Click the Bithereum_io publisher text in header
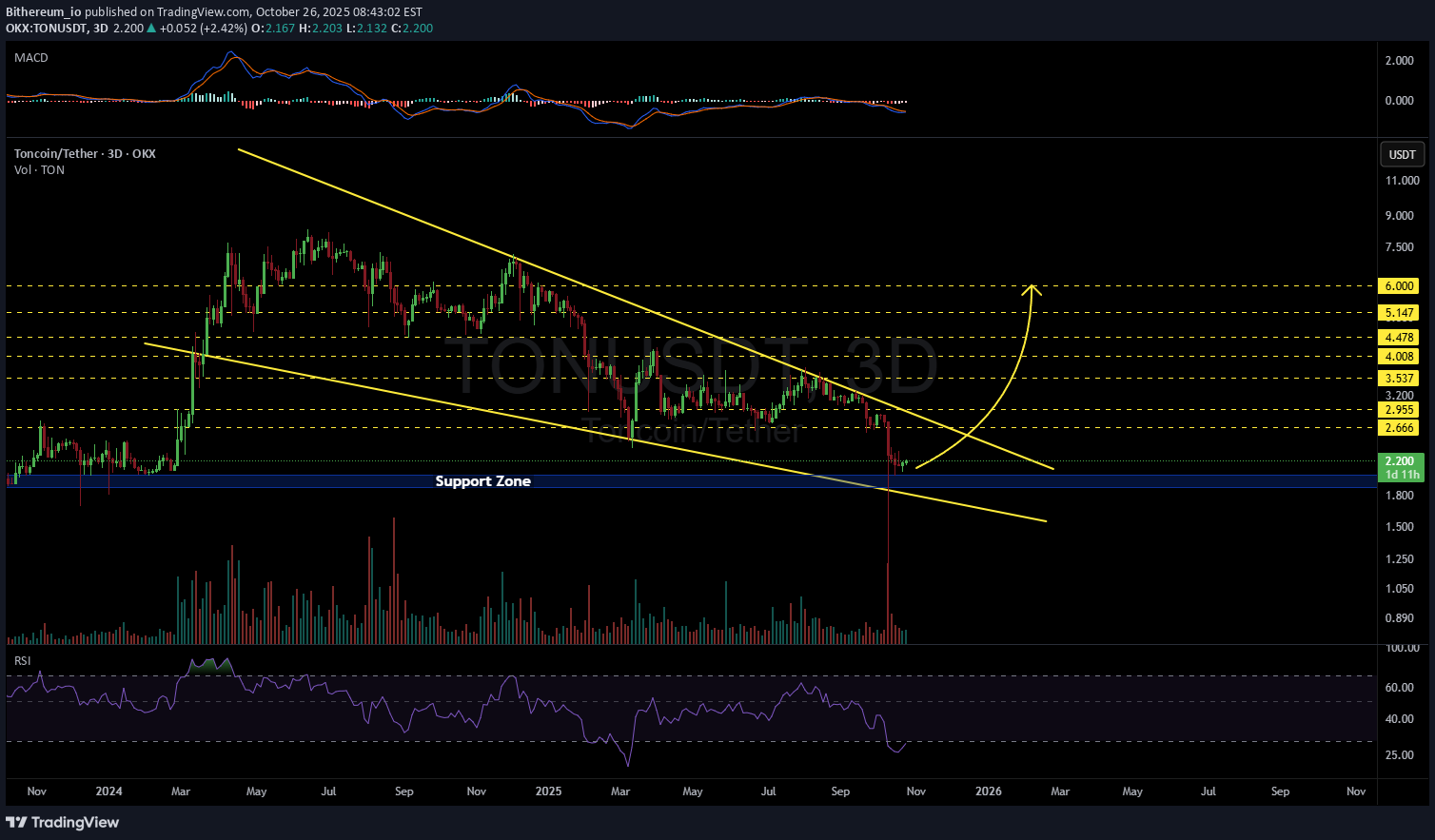Image resolution: width=1435 pixels, height=840 pixels. pos(44,12)
